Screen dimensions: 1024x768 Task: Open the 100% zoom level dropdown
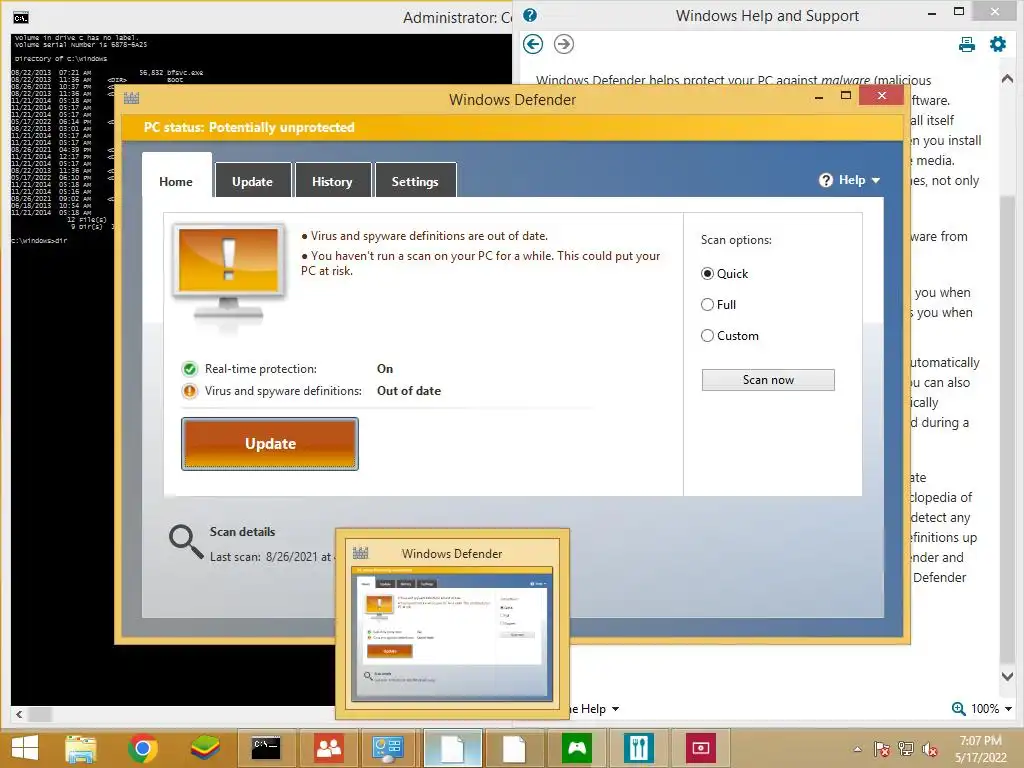(x=991, y=709)
